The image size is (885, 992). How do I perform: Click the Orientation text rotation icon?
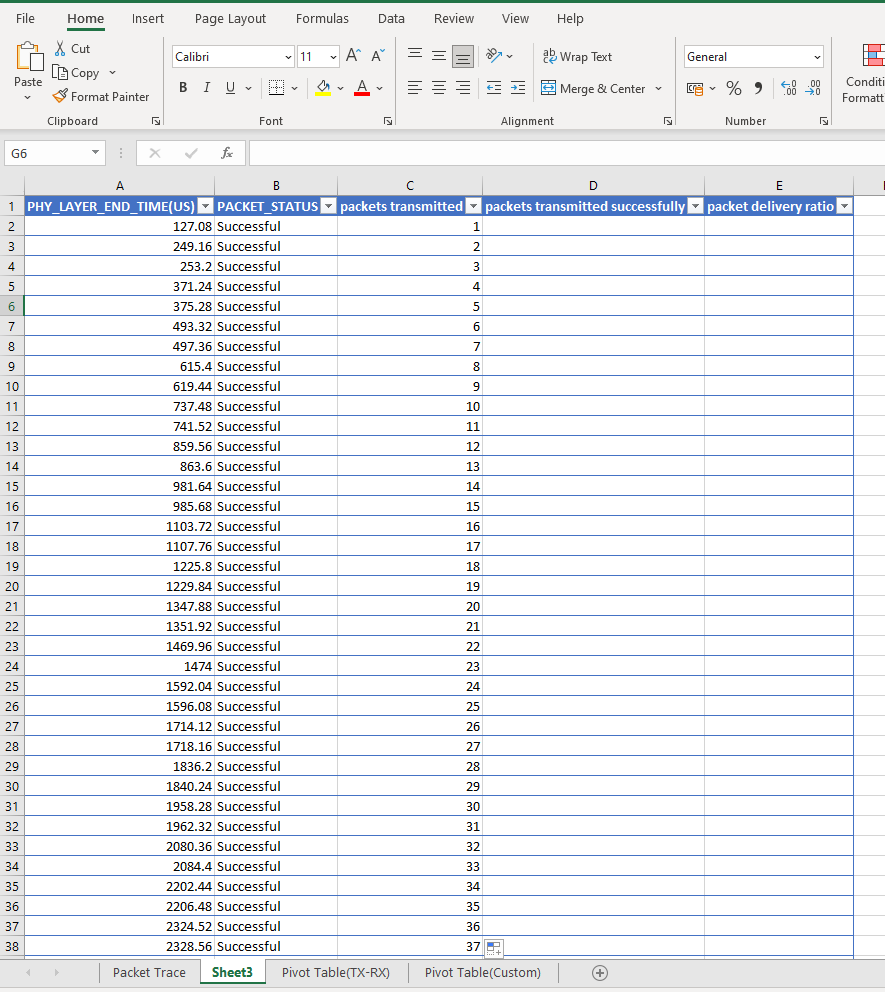click(494, 56)
